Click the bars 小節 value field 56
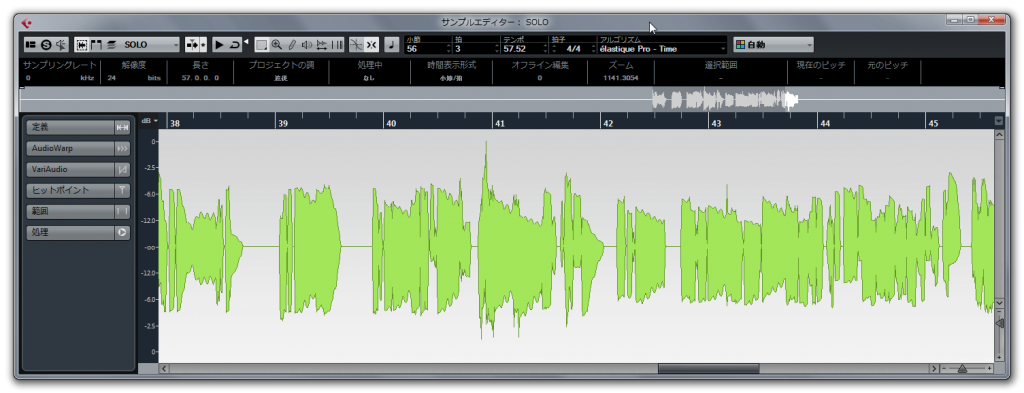This screenshot has height=393, width=1024. (x=428, y=48)
